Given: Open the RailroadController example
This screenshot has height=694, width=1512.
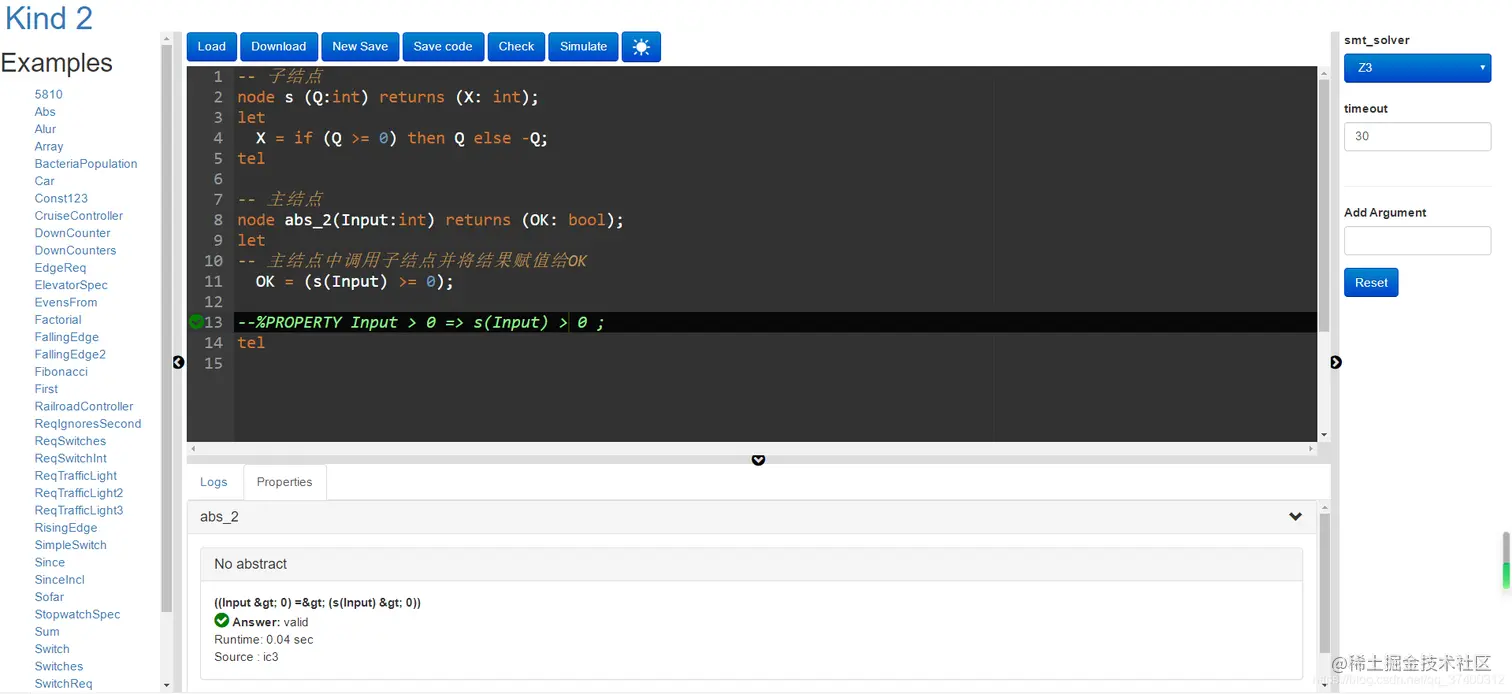Looking at the screenshot, I should pos(84,407).
